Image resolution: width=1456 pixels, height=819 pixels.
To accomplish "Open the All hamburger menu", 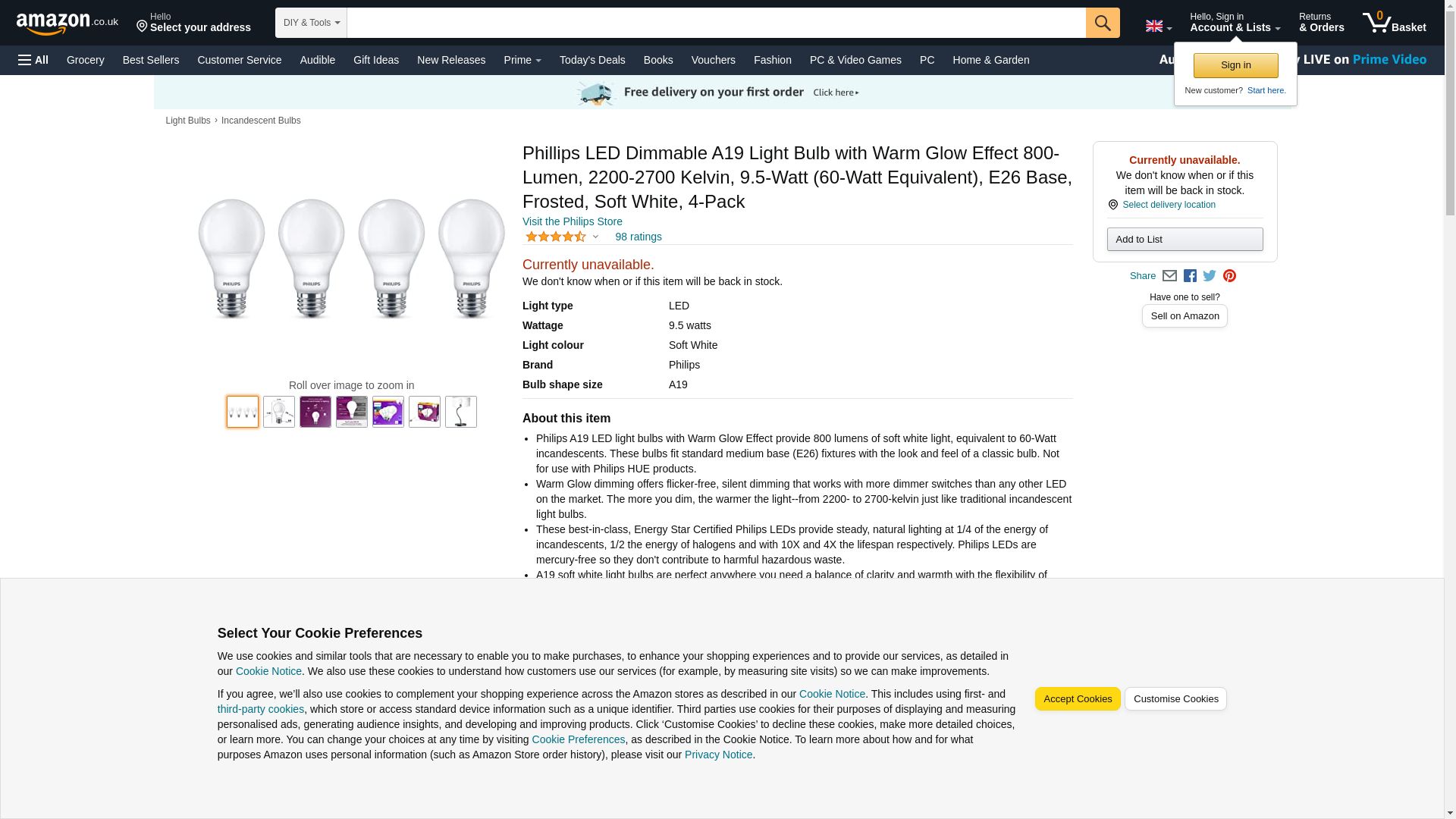I will click(33, 60).
